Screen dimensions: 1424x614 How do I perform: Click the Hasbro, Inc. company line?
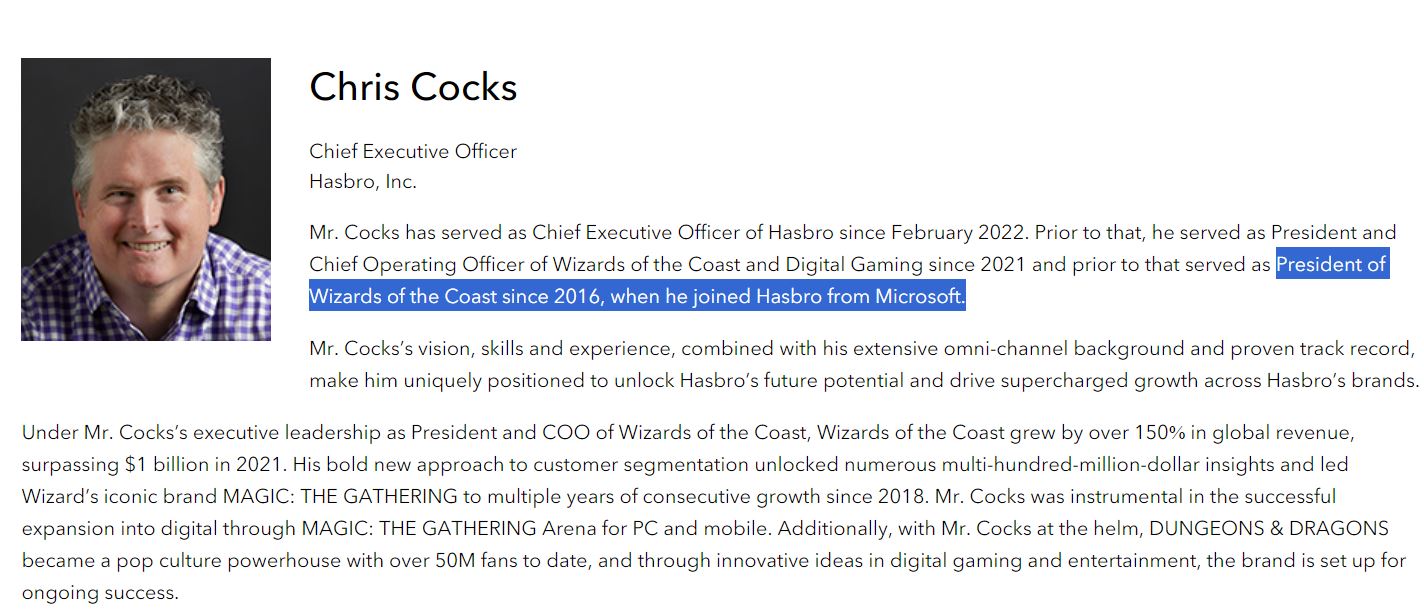363,182
